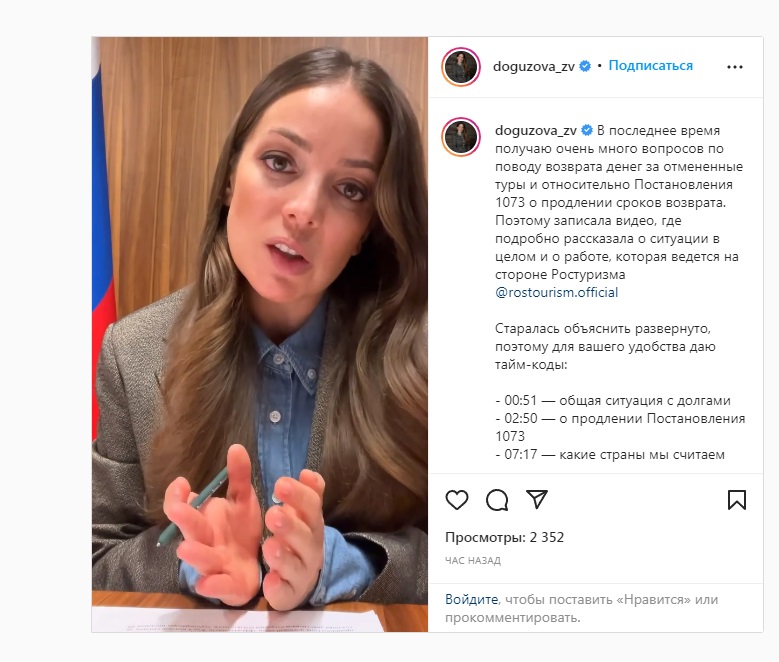This screenshot has width=779, height=662.
Task: Click the Войдите login link
Action: pos(471,599)
